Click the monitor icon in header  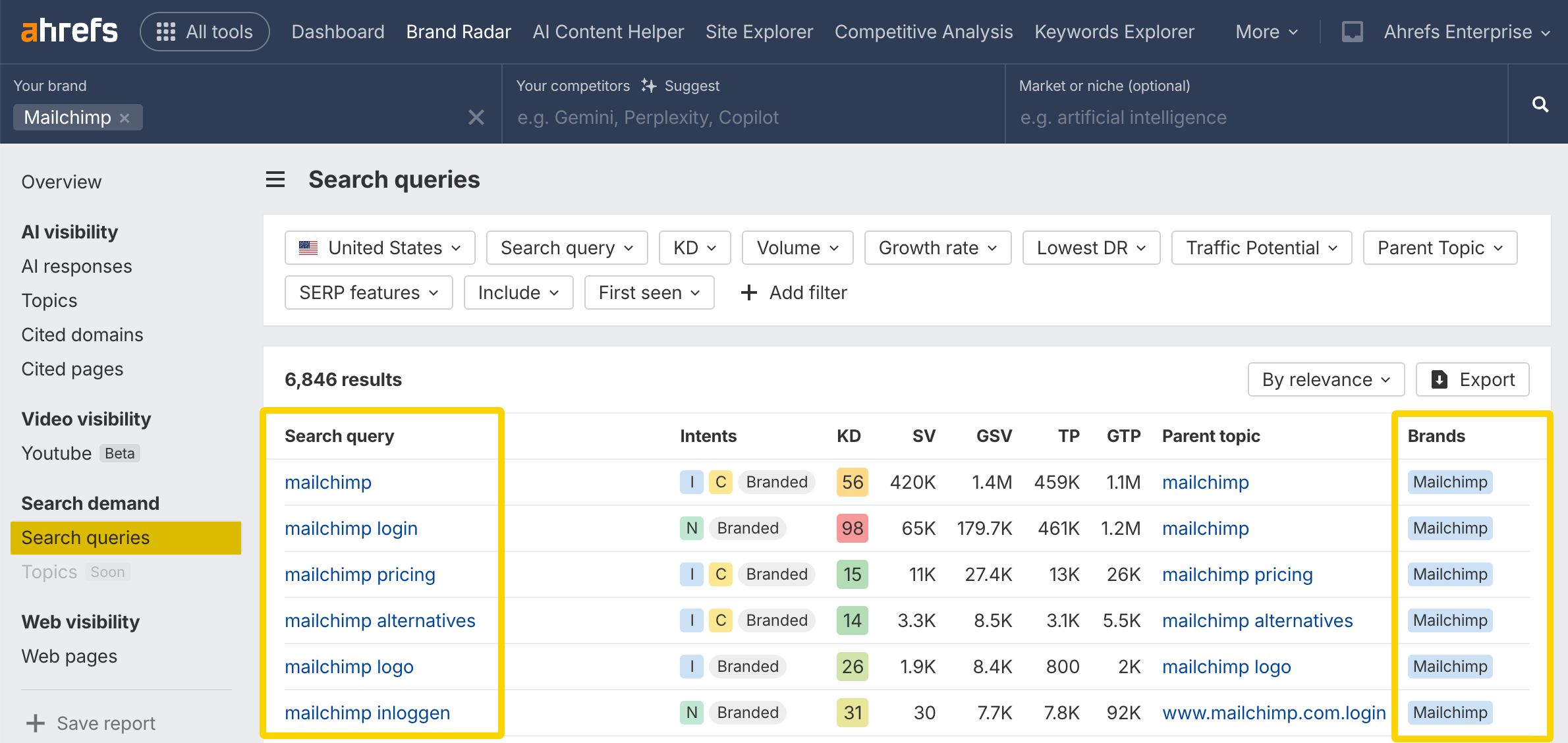click(1352, 32)
